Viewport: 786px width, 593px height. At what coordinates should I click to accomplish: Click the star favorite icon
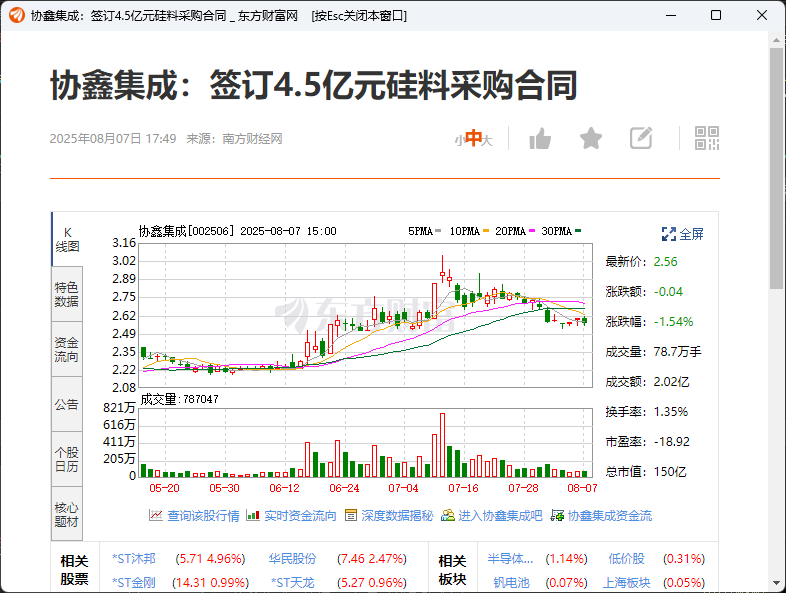pyautogui.click(x=591, y=138)
